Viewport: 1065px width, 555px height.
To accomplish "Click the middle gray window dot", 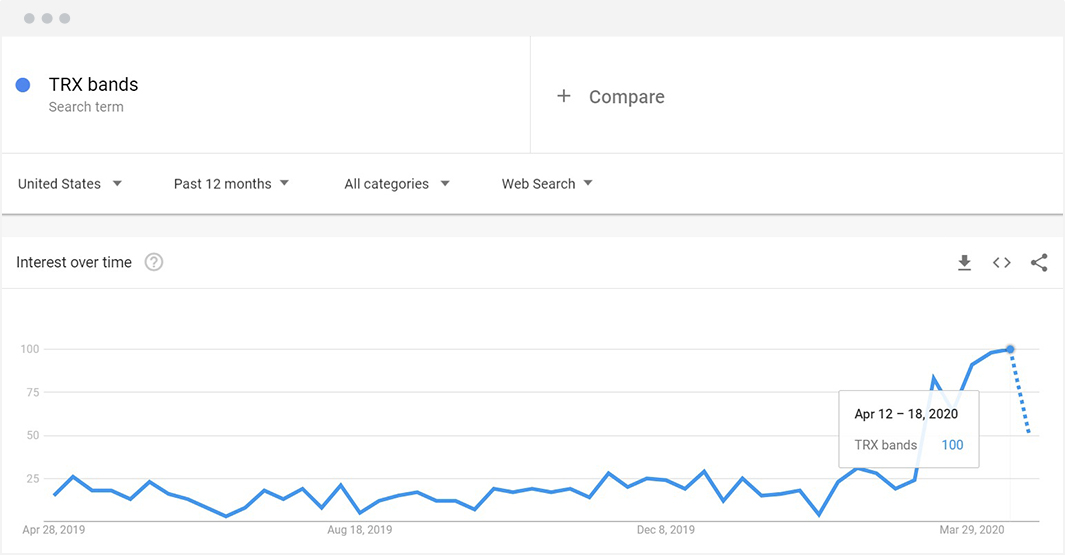I will pyautogui.click(x=47, y=18).
